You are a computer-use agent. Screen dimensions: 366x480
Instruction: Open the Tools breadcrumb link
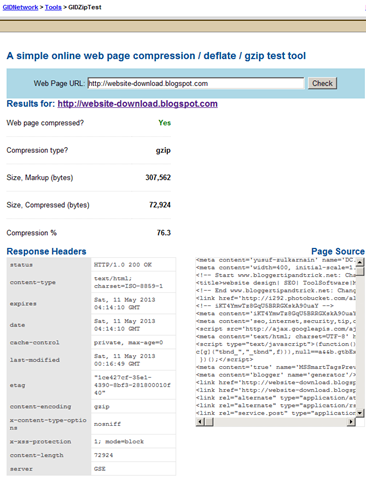point(53,7)
